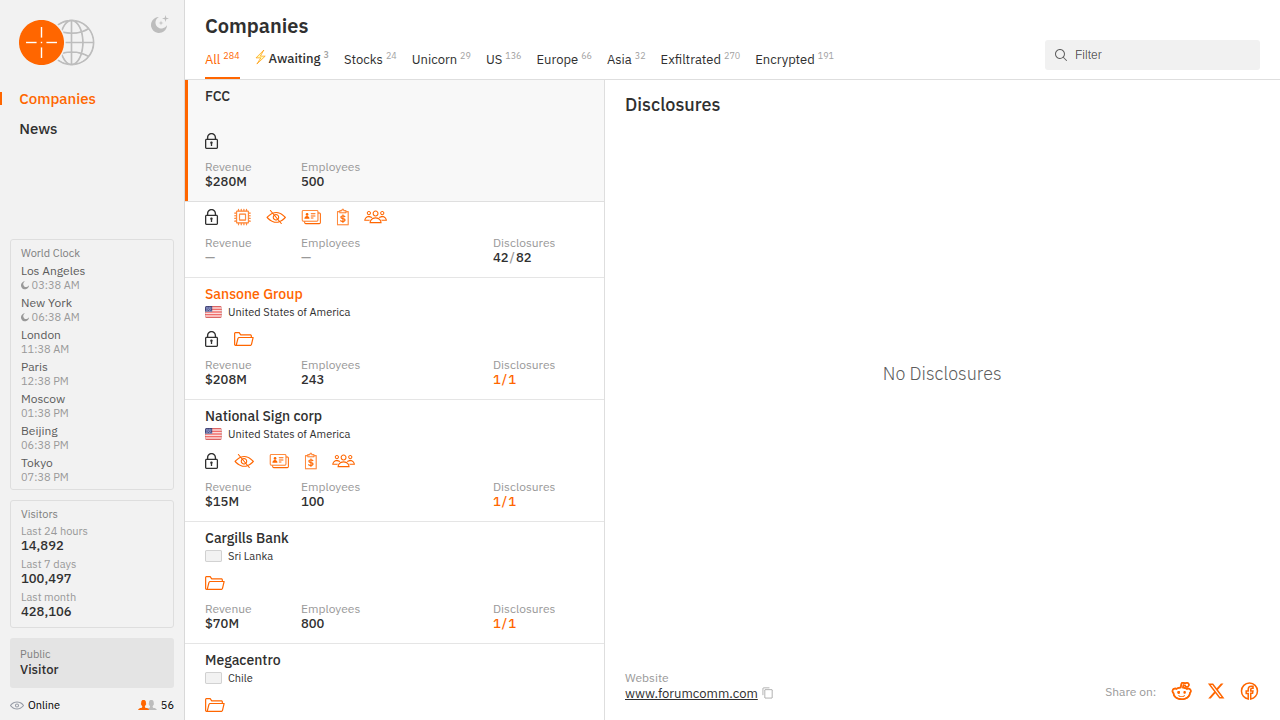This screenshot has width=1280, height=720.
Task: Open the Sansone Group company entry
Action: 253,294
